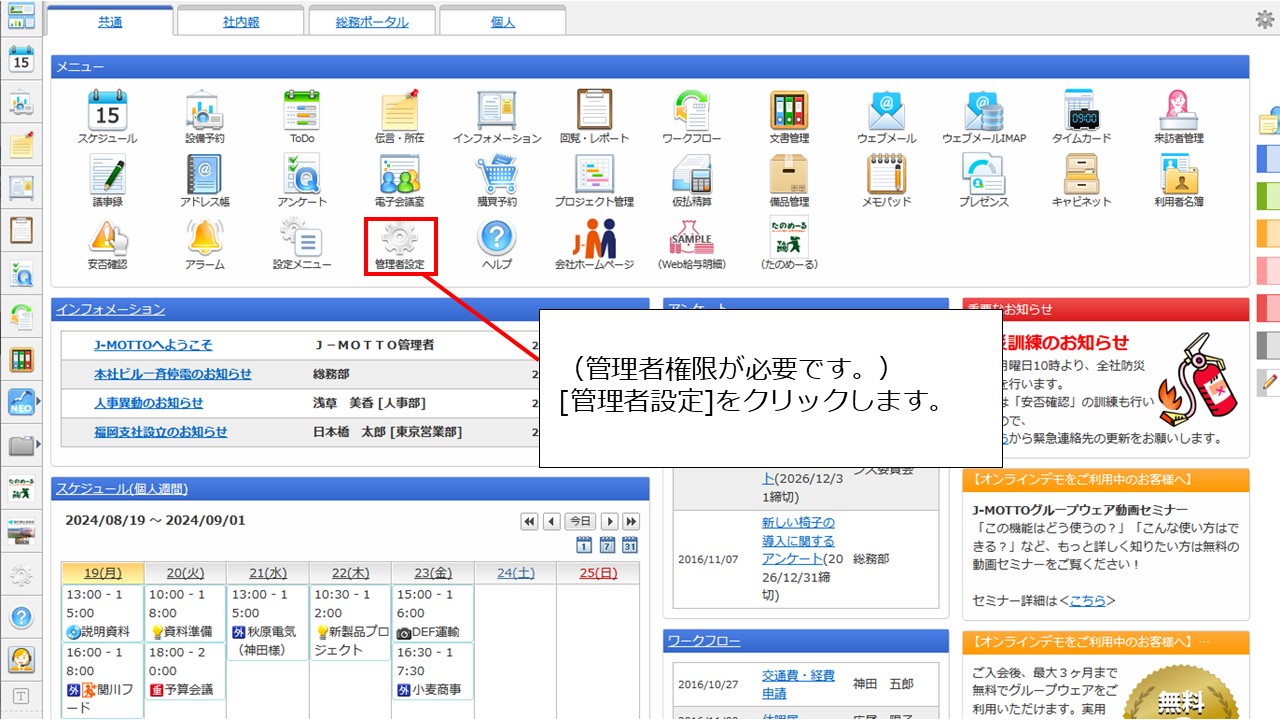Switch to the 社内報 tab

click(240, 21)
